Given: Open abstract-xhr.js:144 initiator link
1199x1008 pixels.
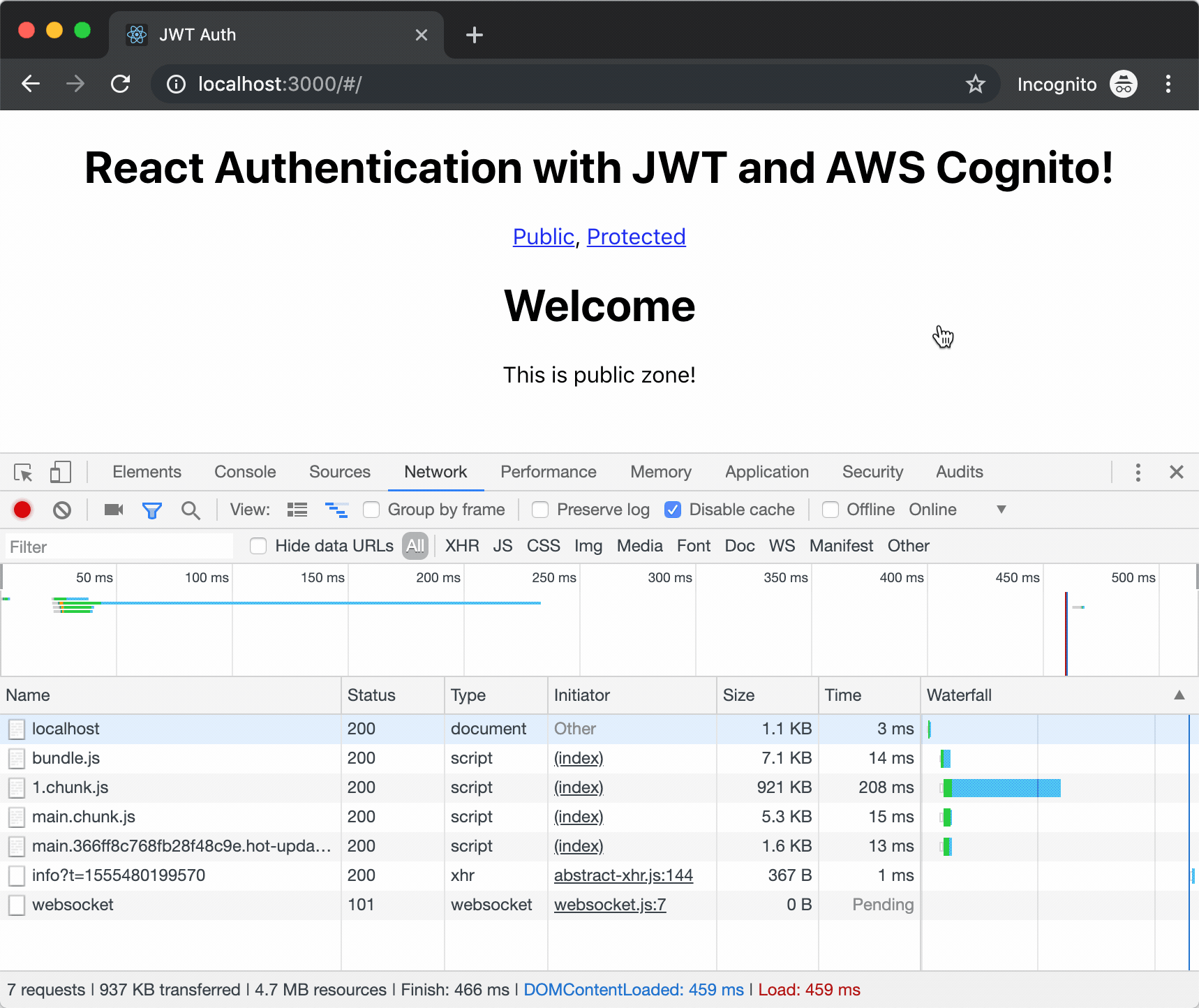Looking at the screenshot, I should pos(623,875).
